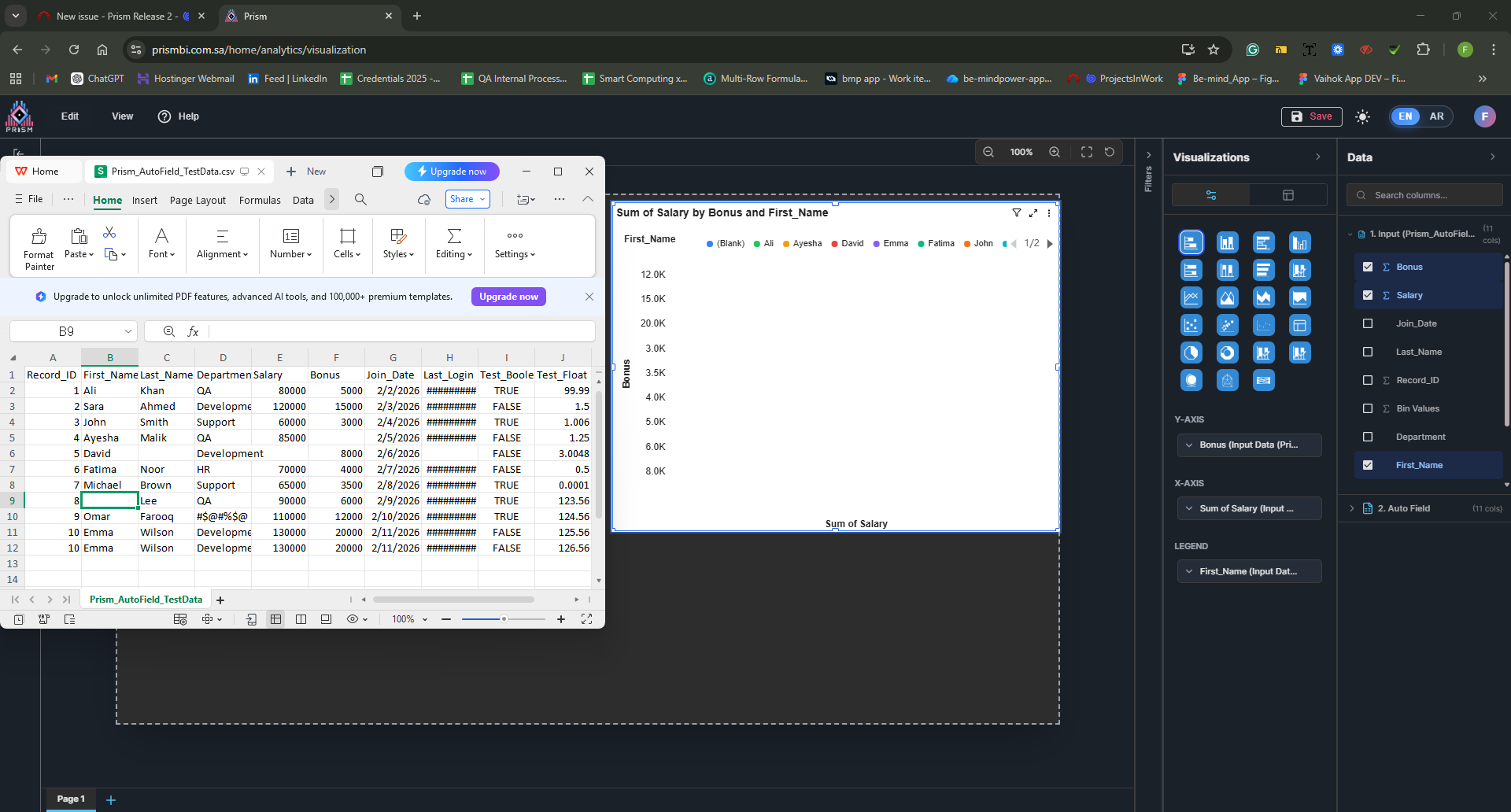Click the Format Painter tool

click(39, 249)
